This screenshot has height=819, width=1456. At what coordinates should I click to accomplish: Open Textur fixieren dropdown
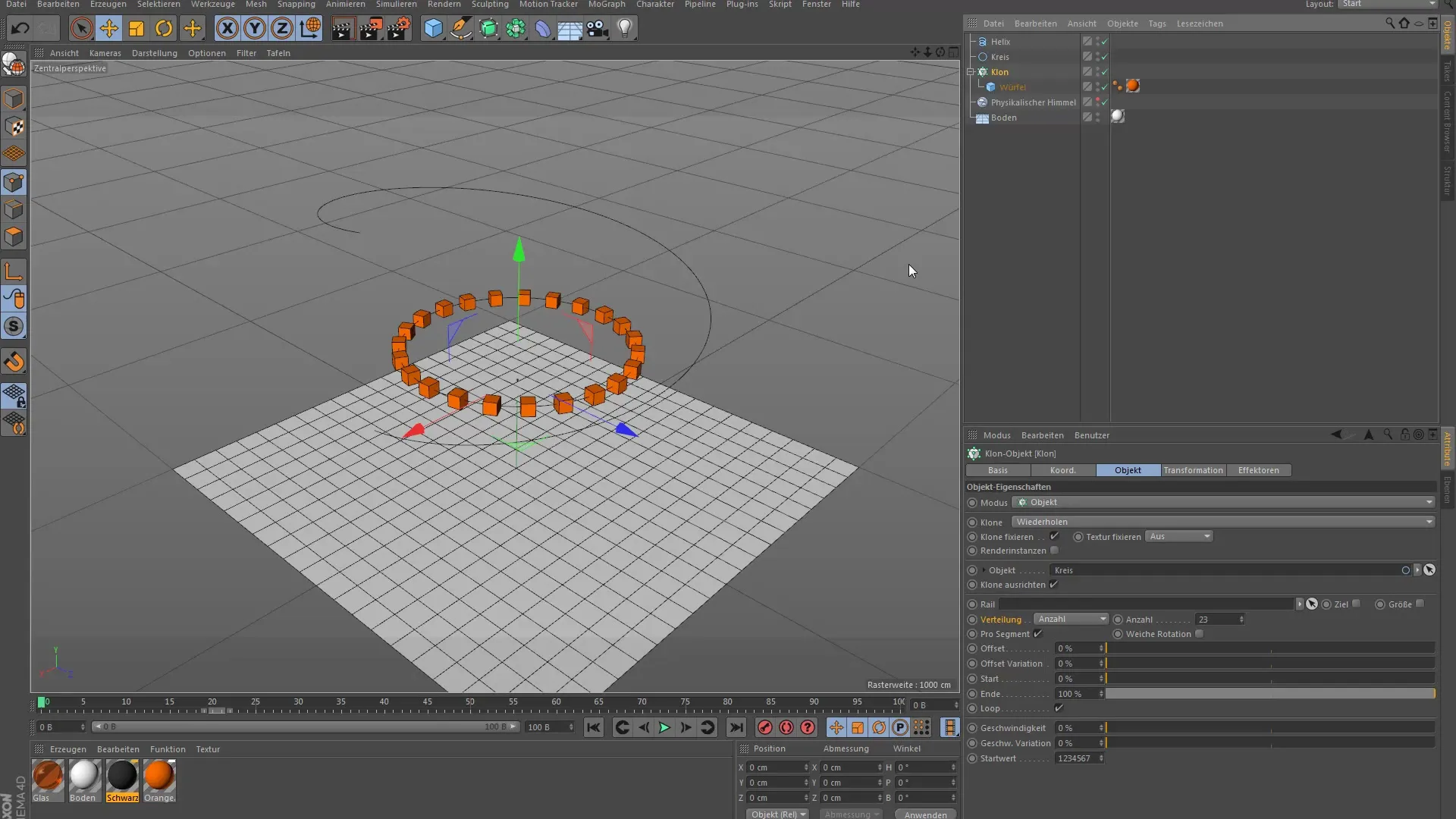click(x=1178, y=536)
